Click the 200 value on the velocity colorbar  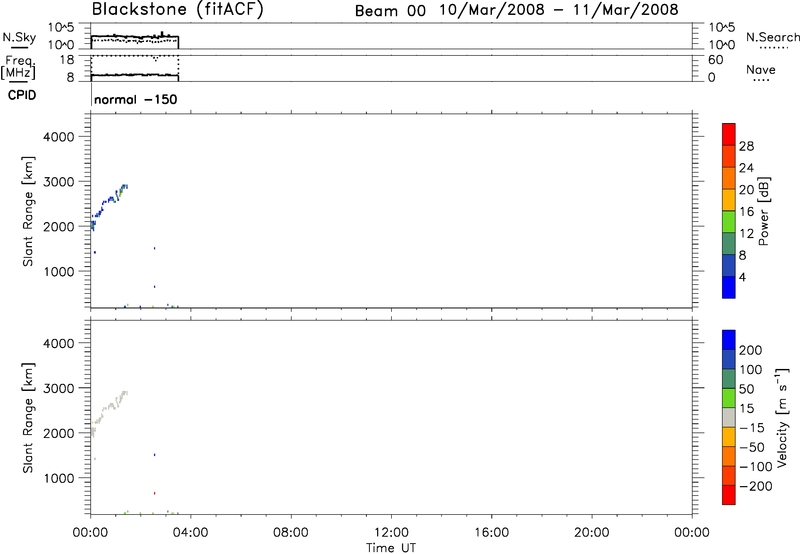point(751,350)
